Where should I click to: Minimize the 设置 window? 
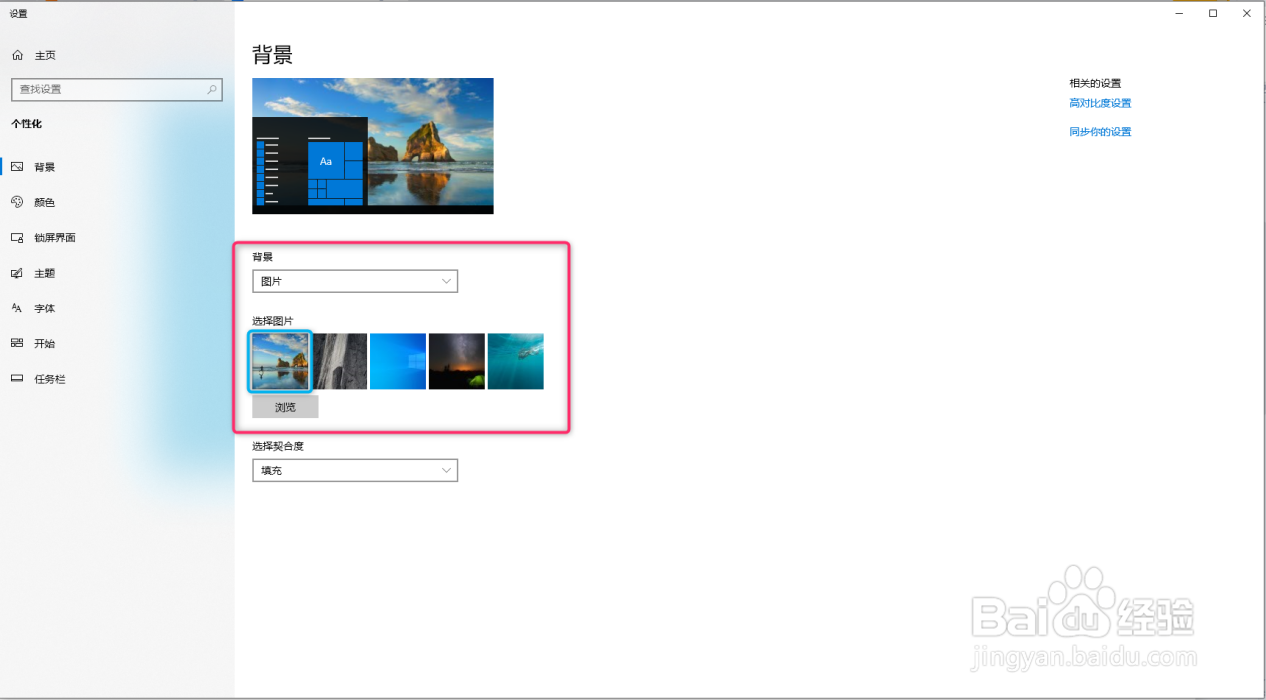pos(1178,13)
